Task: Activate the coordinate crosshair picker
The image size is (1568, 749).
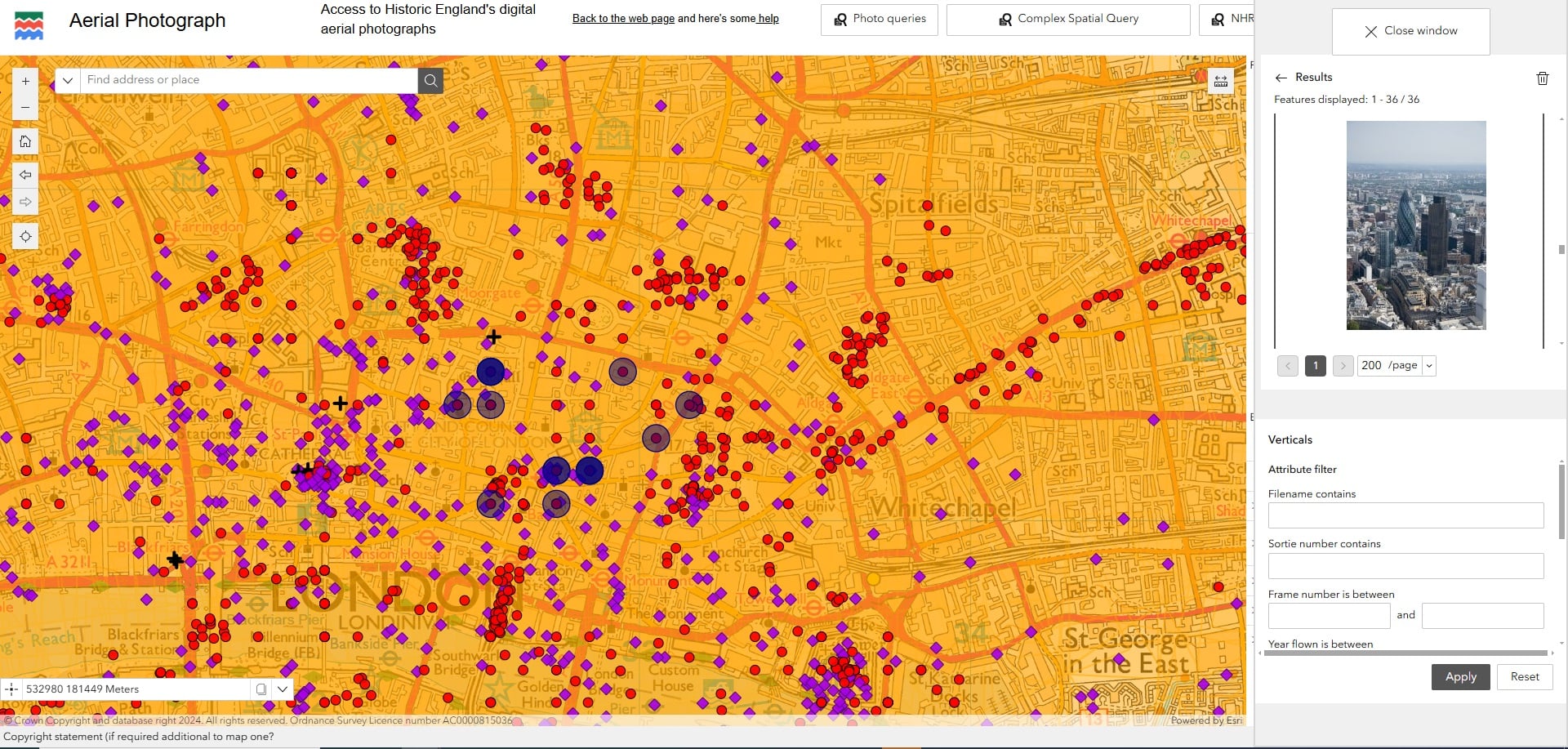Action: [11, 689]
